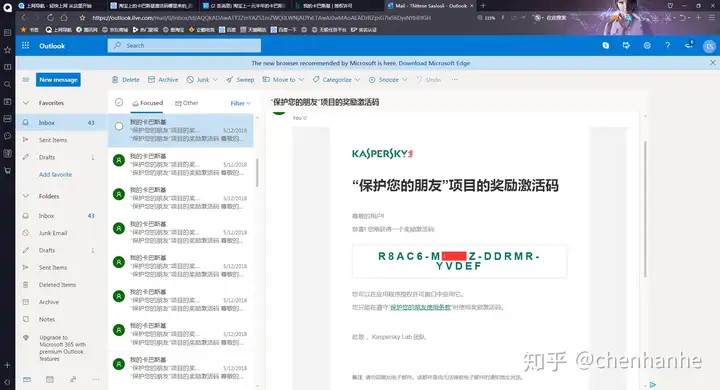Image resolution: width=720 pixels, height=390 pixels.
Task: Open the Filter dropdown
Action: [241, 103]
